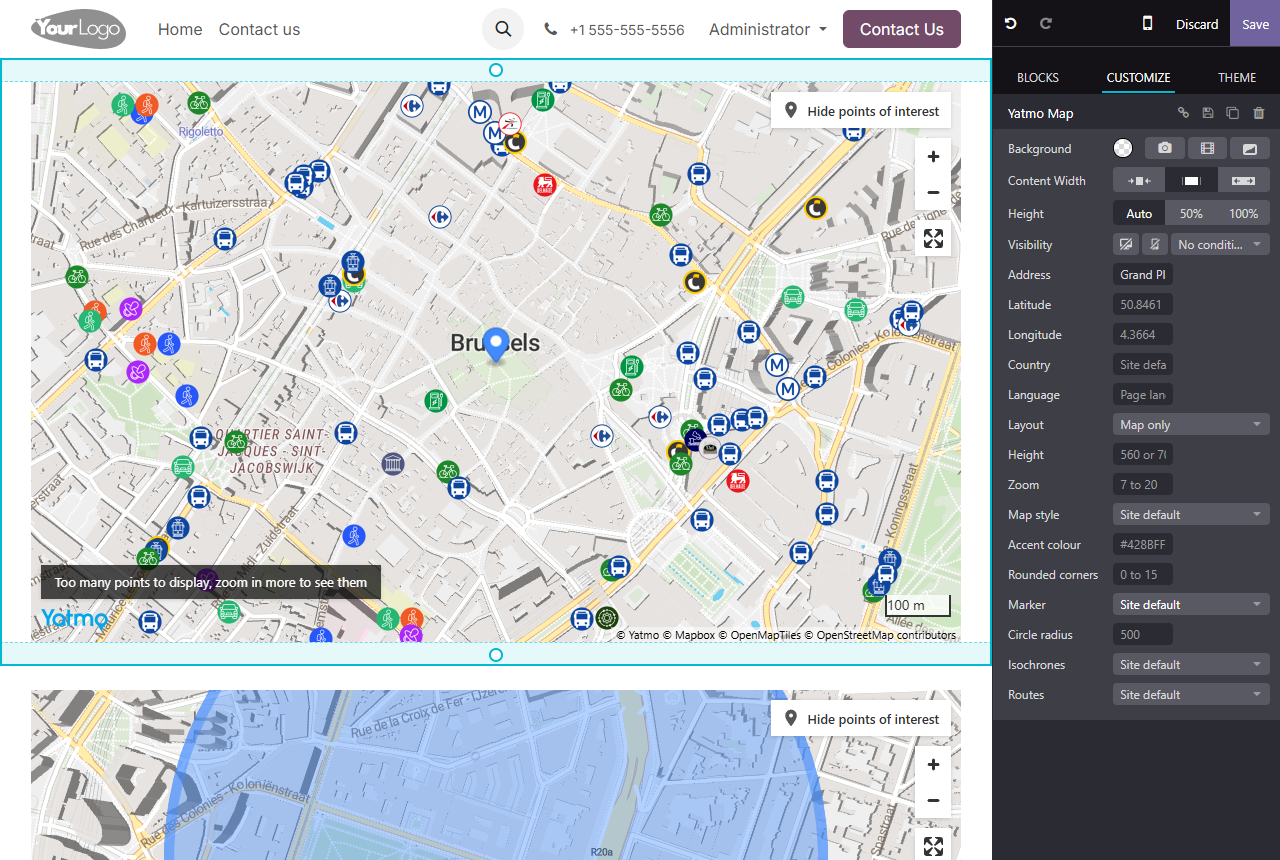Discard the editor changes
The width and height of the screenshot is (1280, 860).
(x=1197, y=24)
